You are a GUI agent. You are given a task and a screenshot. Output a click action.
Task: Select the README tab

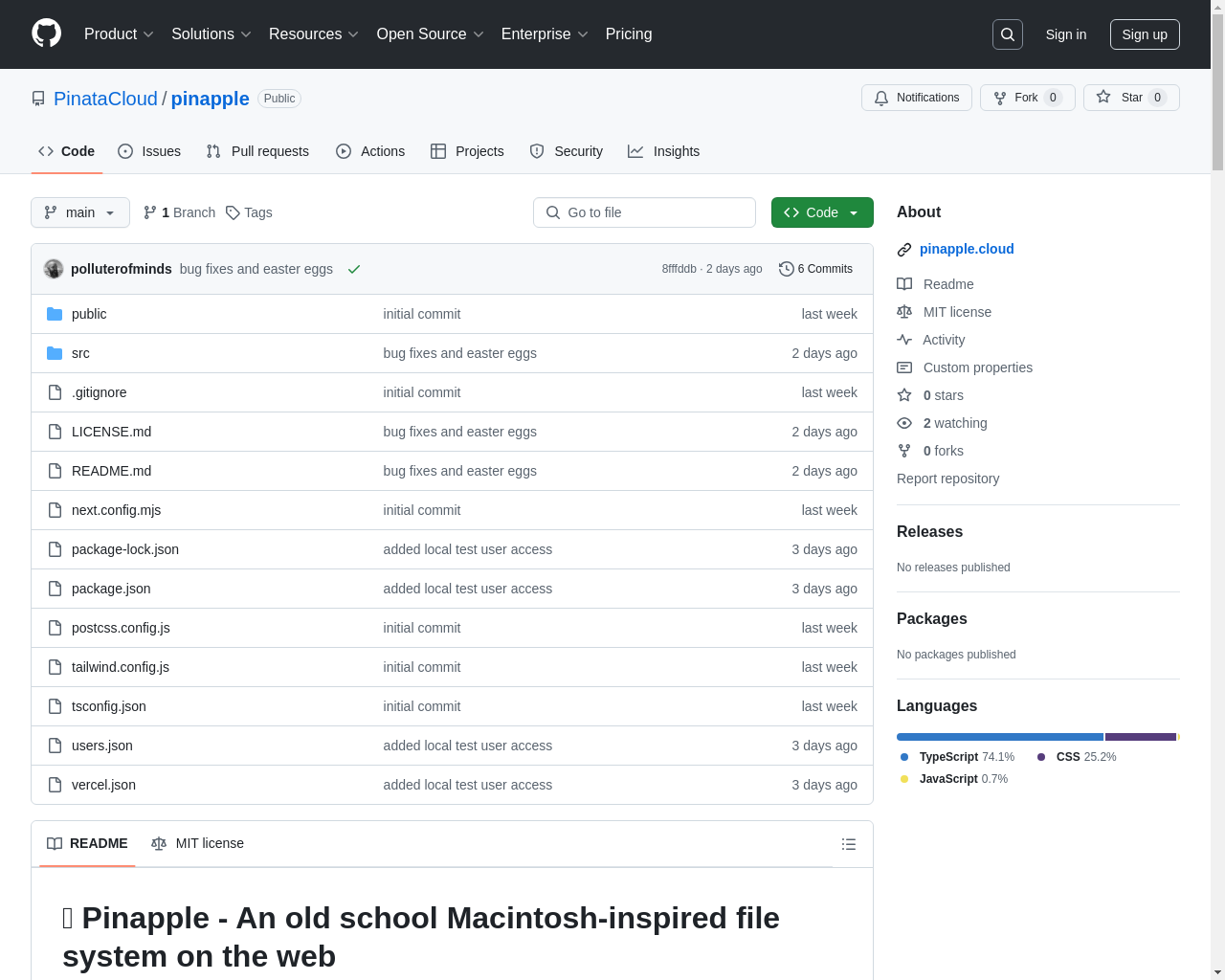87,843
